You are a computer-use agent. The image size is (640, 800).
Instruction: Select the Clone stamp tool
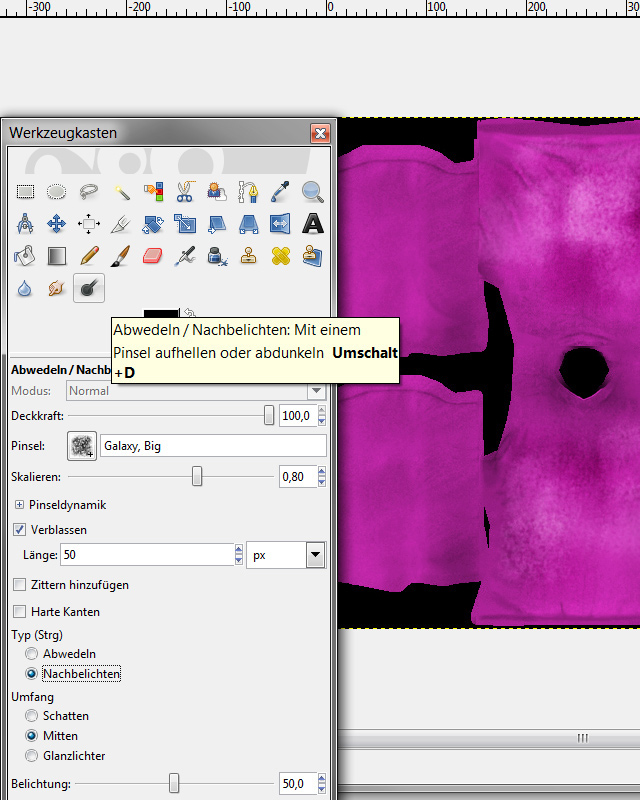249,256
